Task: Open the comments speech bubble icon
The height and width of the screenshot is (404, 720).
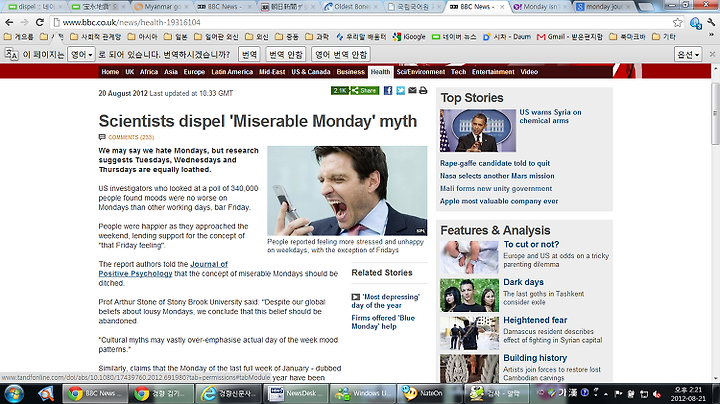Action: click(102, 137)
